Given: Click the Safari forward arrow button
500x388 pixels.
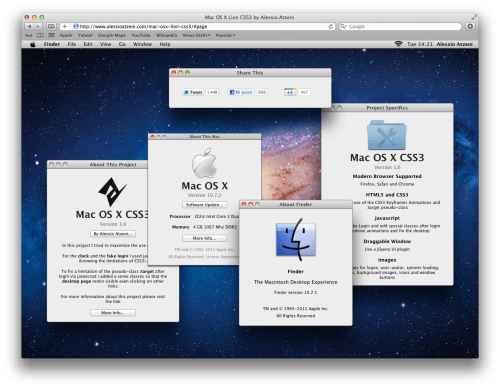Looking at the screenshot, I should tap(38, 26).
